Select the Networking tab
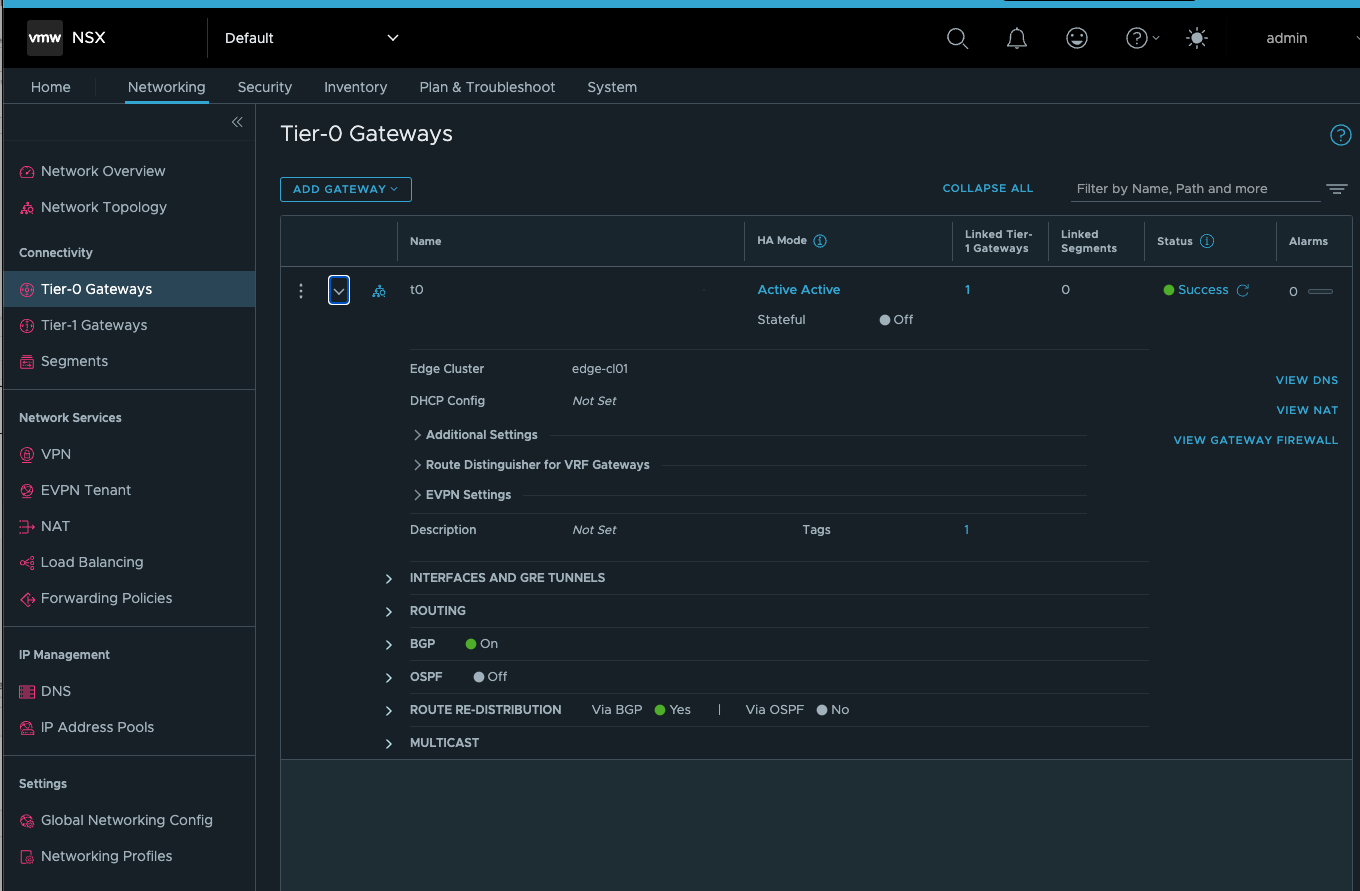 click(167, 87)
